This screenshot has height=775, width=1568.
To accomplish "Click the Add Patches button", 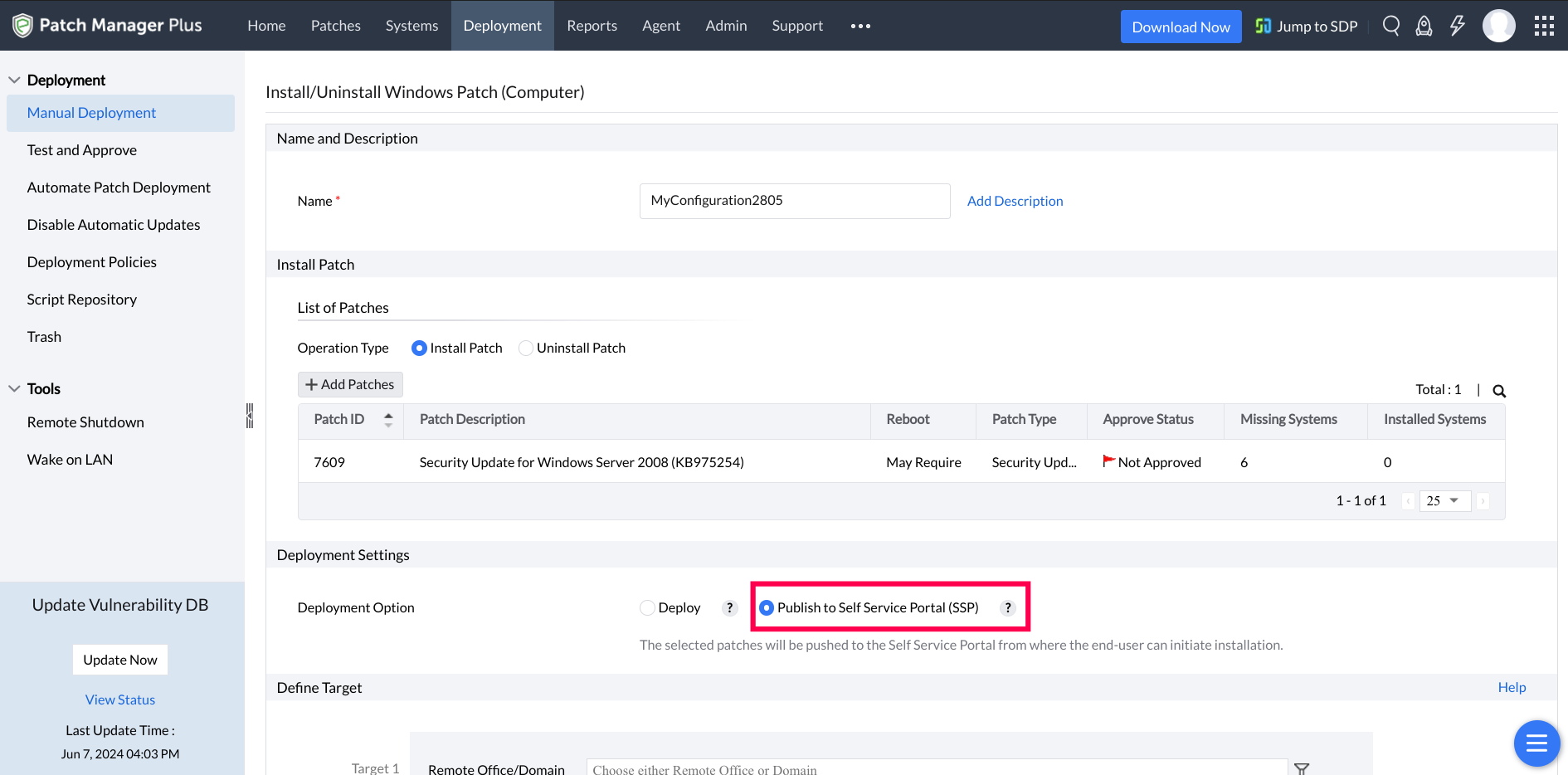I will tap(349, 384).
